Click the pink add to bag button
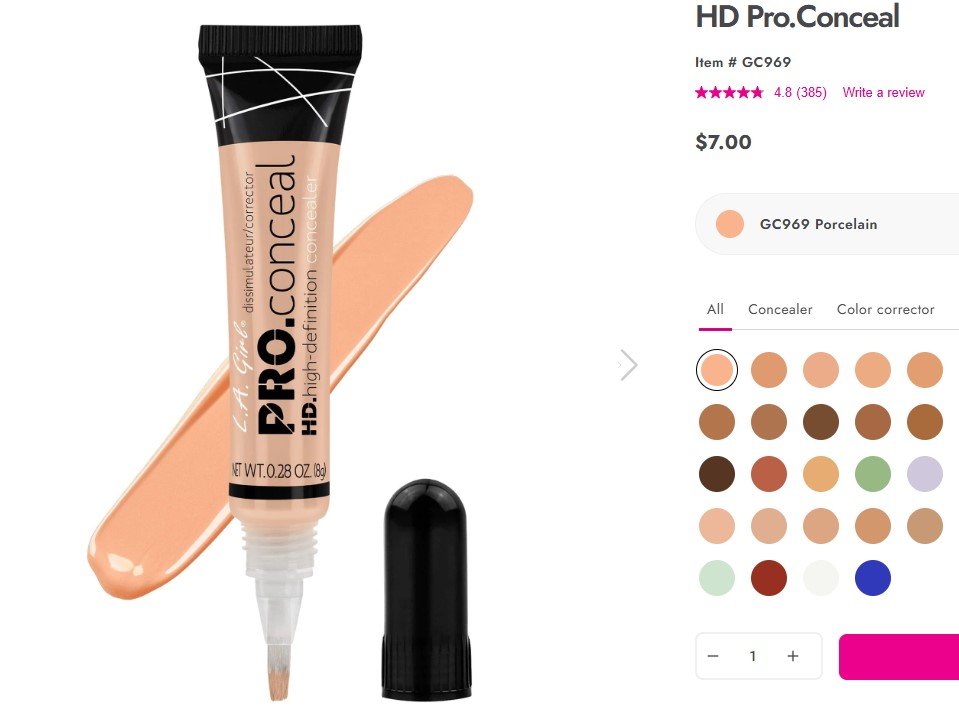 pyautogui.click(x=899, y=656)
